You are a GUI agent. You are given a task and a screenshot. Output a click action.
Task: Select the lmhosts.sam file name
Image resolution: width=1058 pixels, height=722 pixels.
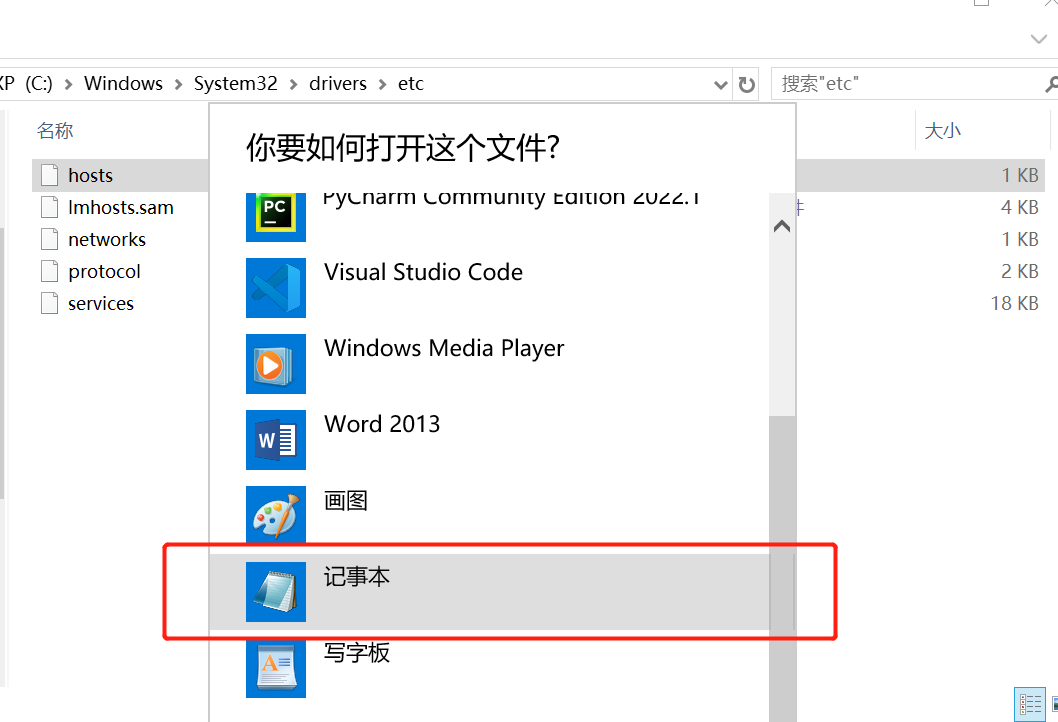pyautogui.click(x=121, y=207)
